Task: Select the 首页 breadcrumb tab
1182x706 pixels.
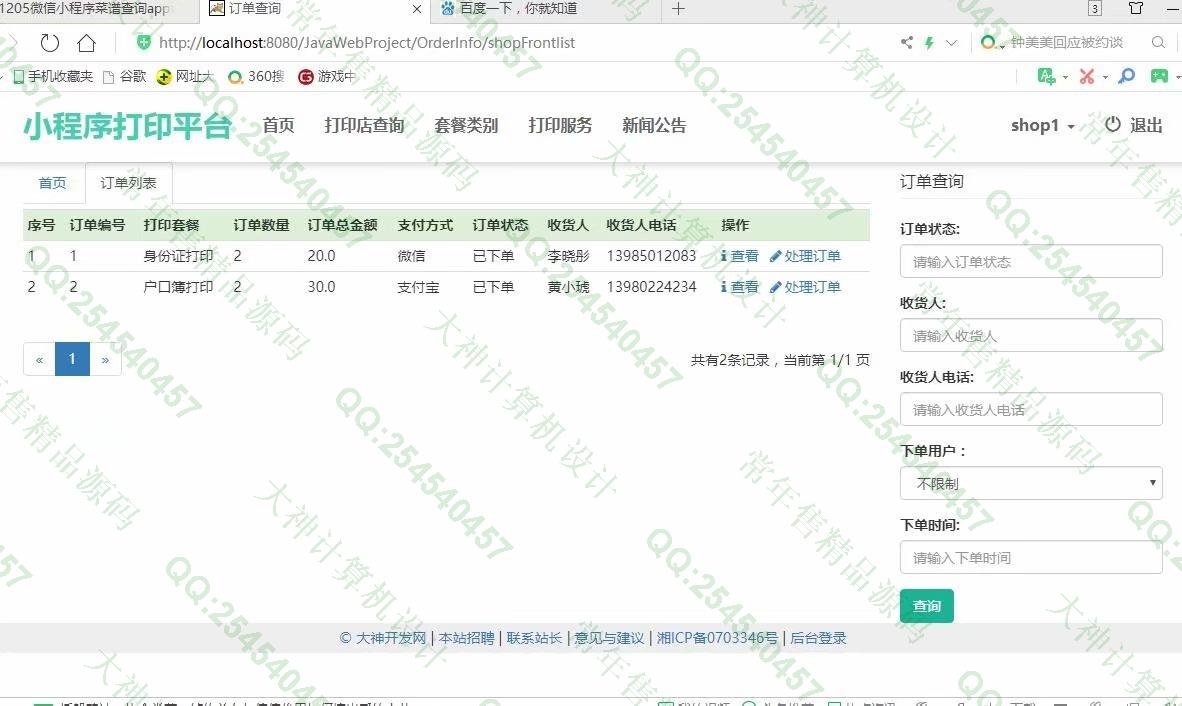Action: point(53,183)
